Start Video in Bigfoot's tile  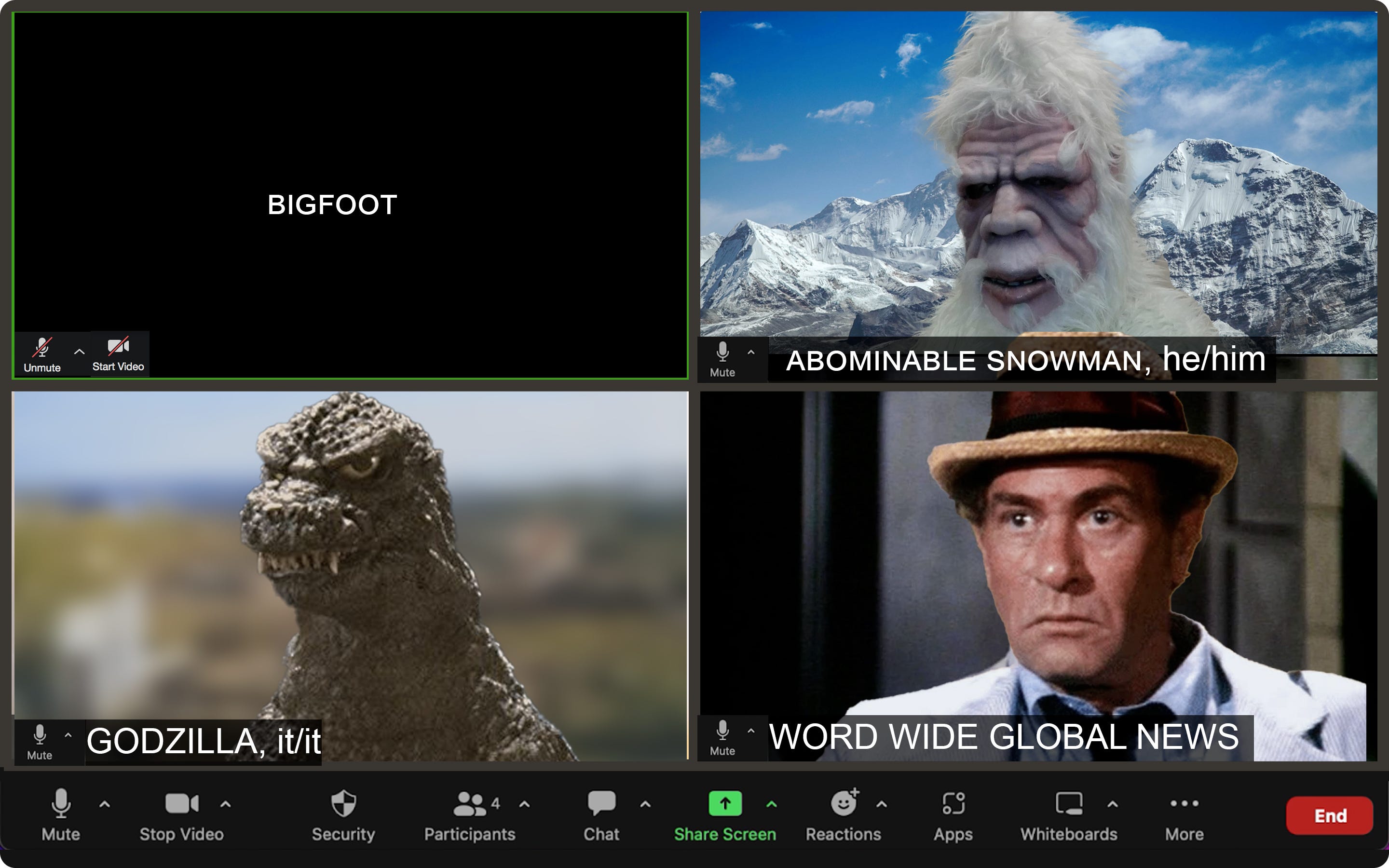[x=118, y=354]
